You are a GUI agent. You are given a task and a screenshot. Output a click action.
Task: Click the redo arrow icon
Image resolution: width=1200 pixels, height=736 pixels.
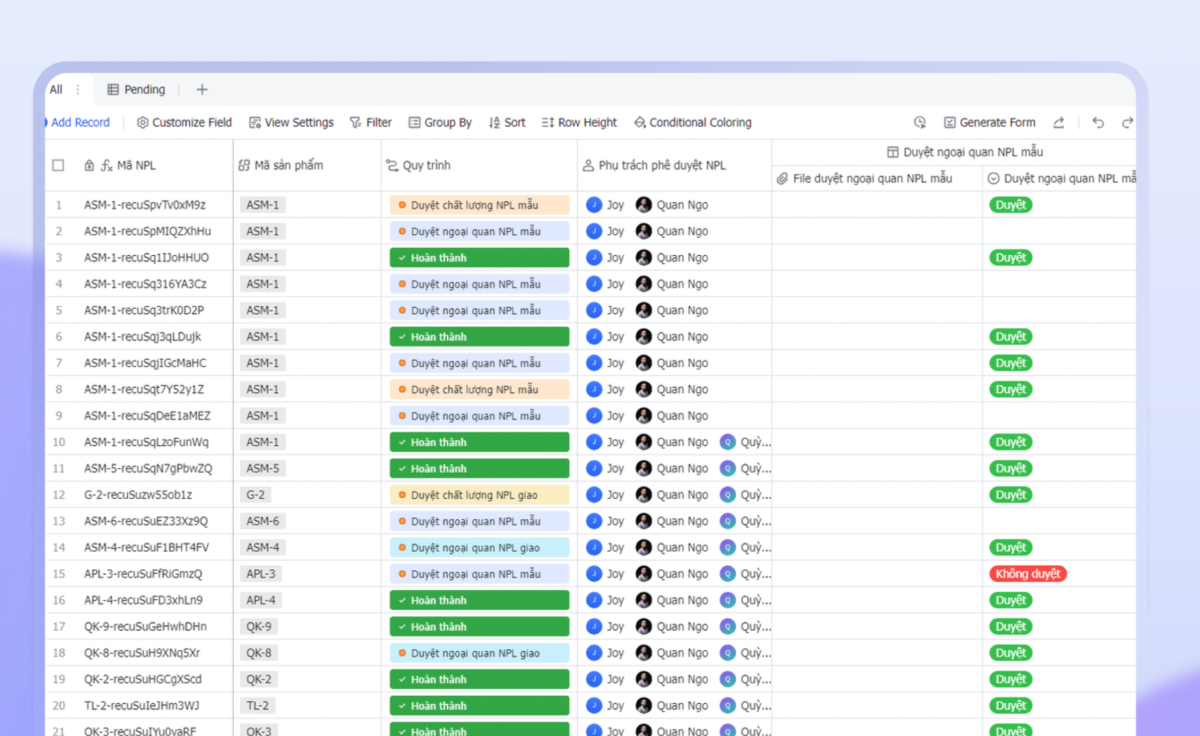pos(1127,123)
